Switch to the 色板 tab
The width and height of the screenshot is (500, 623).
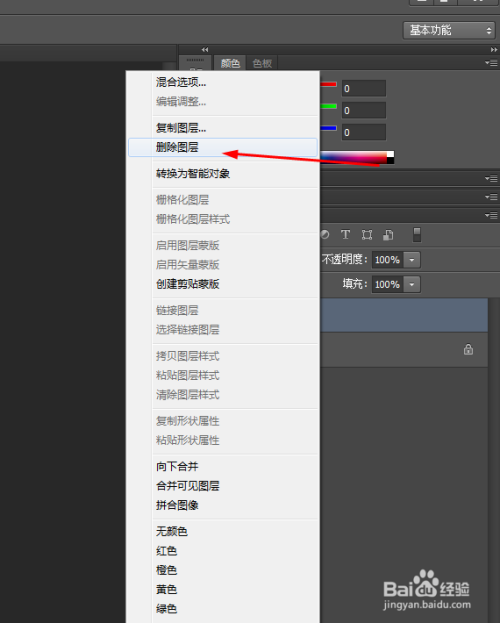click(x=262, y=63)
